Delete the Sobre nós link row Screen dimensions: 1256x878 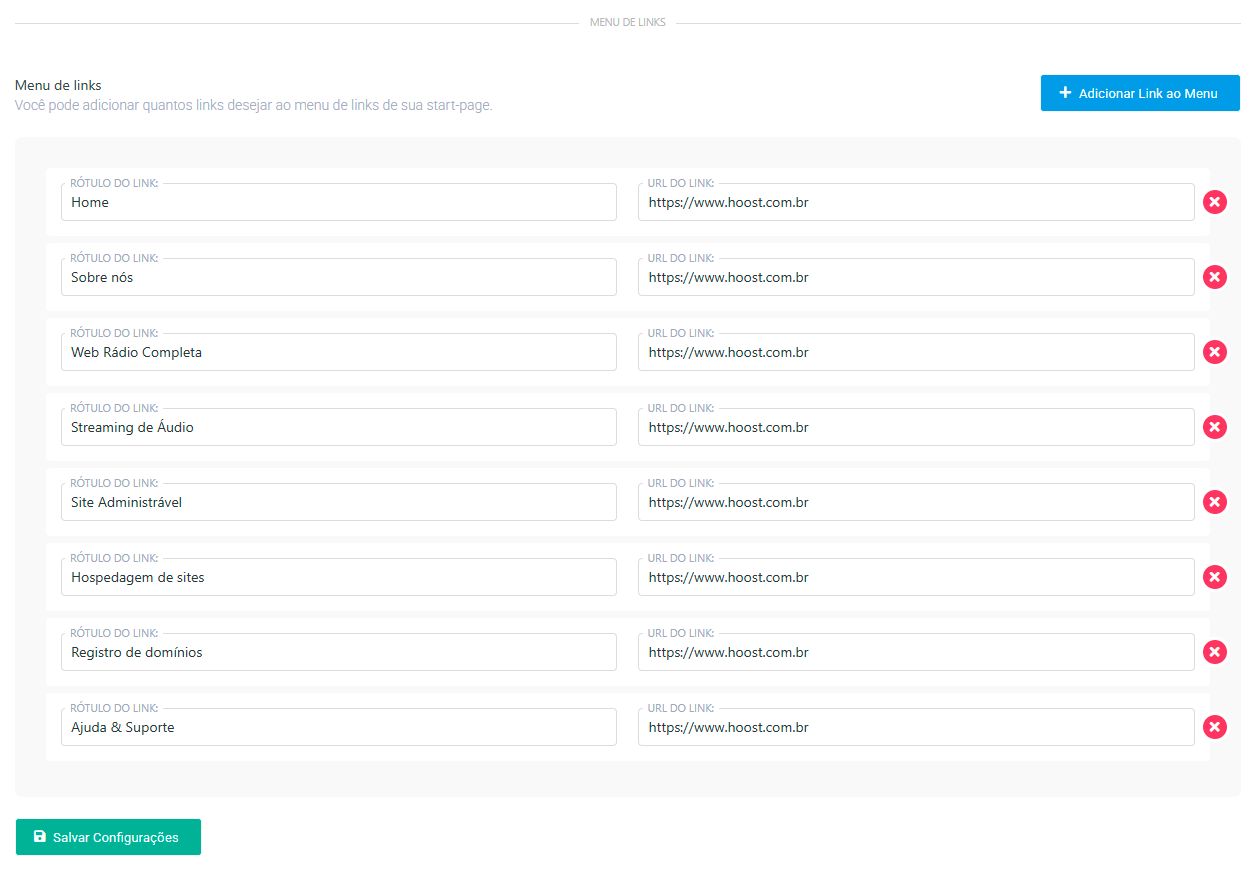click(x=1214, y=277)
